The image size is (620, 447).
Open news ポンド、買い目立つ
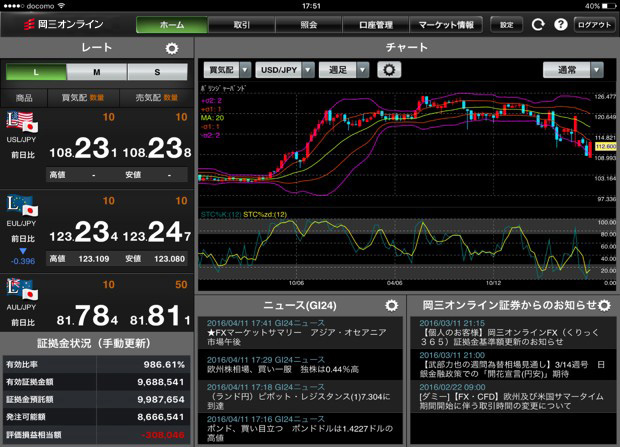pyautogui.click(x=300, y=429)
